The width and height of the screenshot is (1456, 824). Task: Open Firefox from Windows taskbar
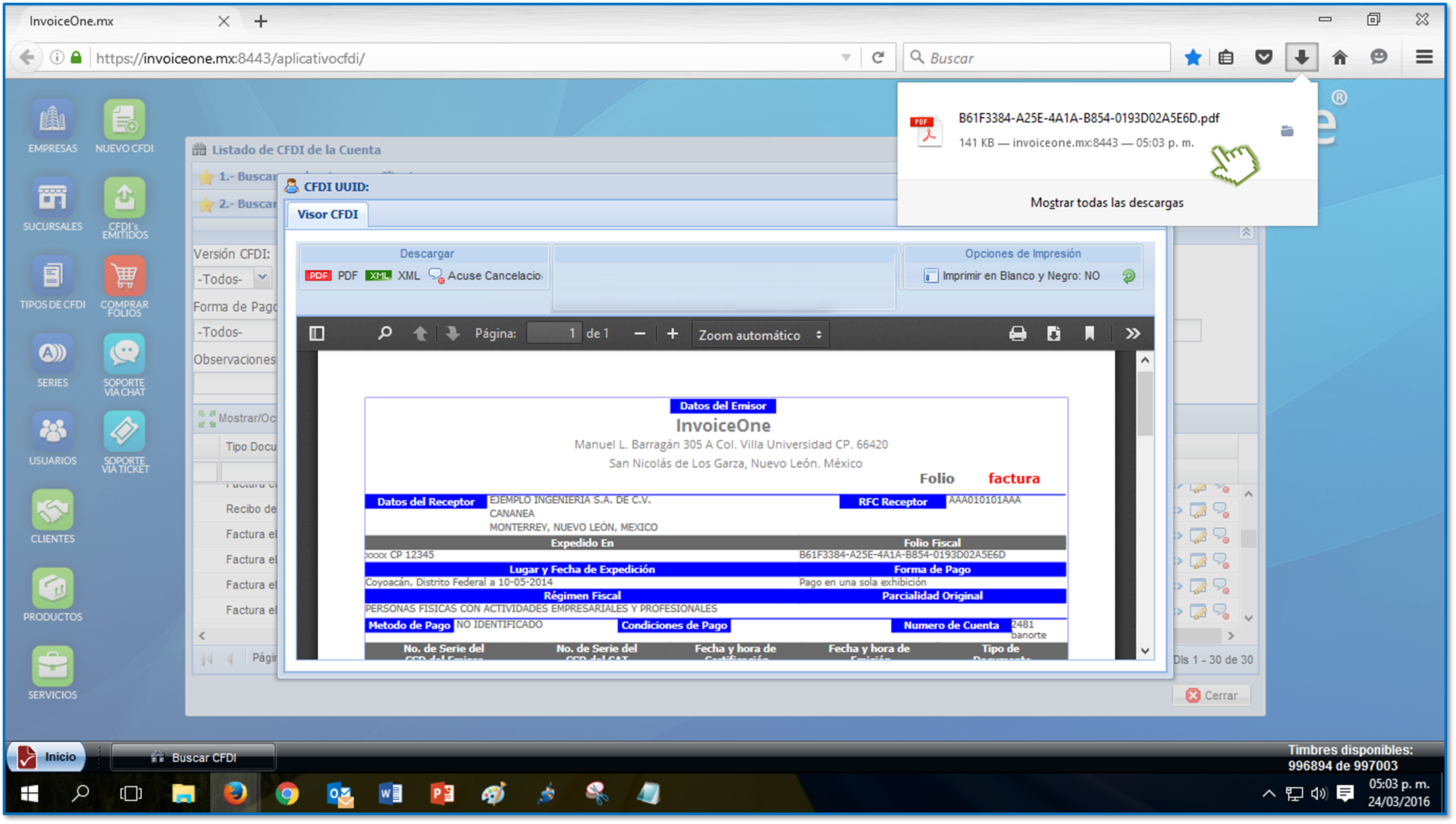coord(235,794)
